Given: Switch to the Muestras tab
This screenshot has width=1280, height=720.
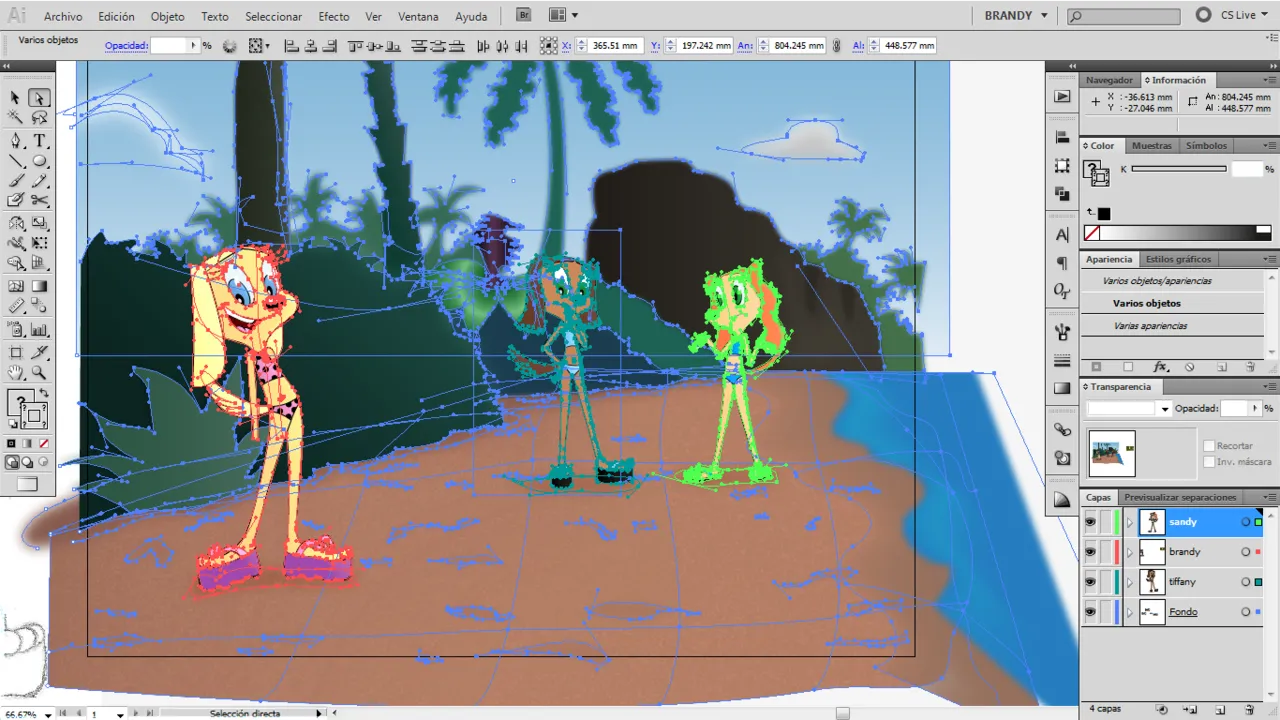Looking at the screenshot, I should point(1151,146).
